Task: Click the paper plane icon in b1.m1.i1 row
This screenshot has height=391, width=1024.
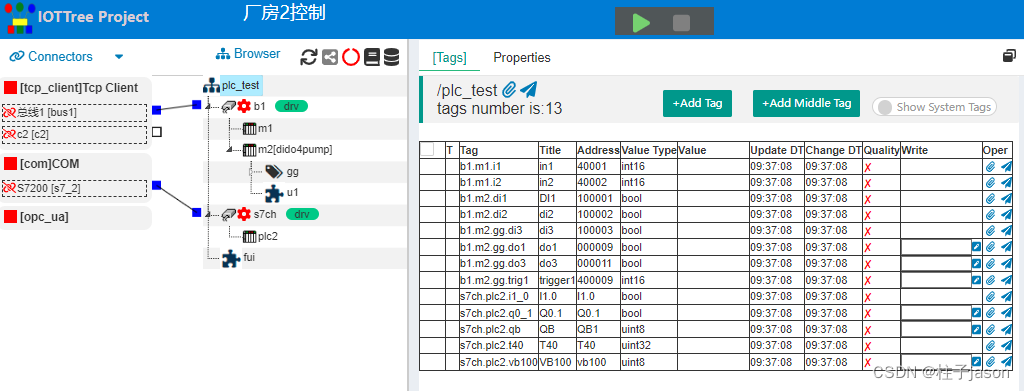Action: point(1006,166)
